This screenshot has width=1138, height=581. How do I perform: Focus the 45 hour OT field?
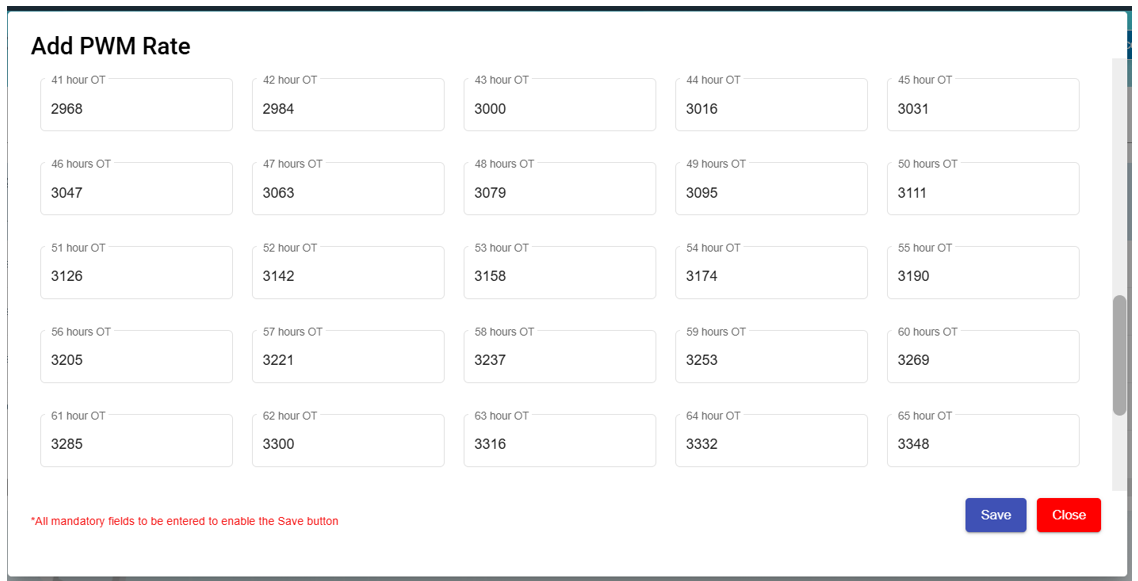(982, 108)
